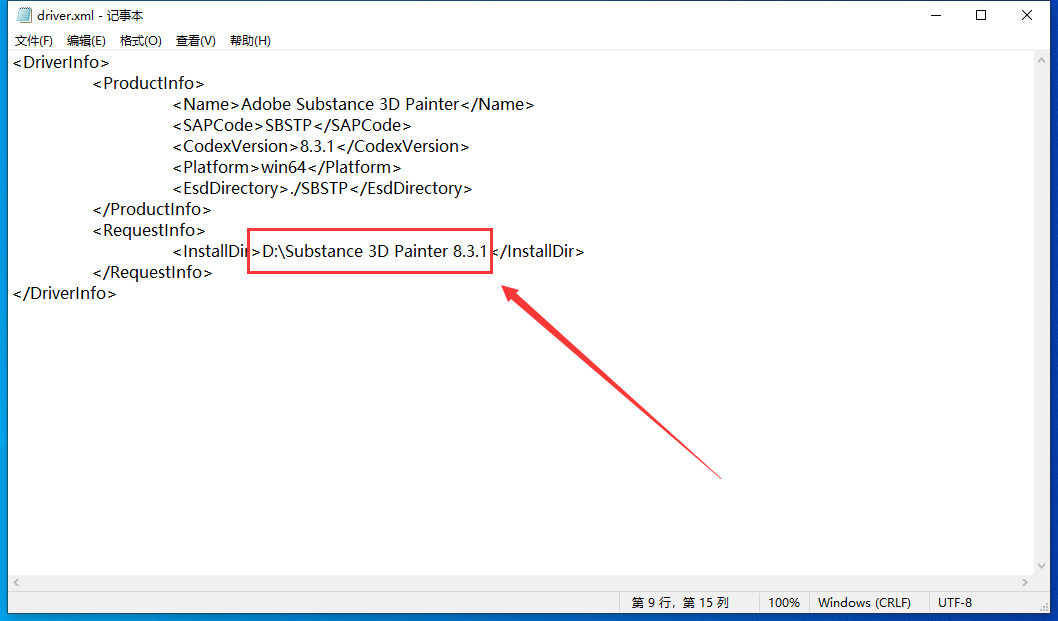This screenshot has width=1058, height=621.
Task: Click the Adobe Substance 3D Painter name text
Action: (350, 105)
